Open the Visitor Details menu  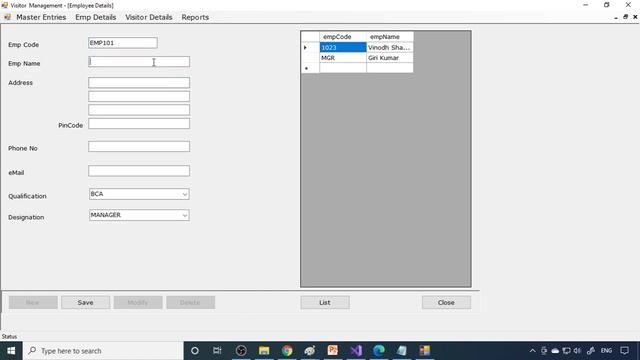149,17
